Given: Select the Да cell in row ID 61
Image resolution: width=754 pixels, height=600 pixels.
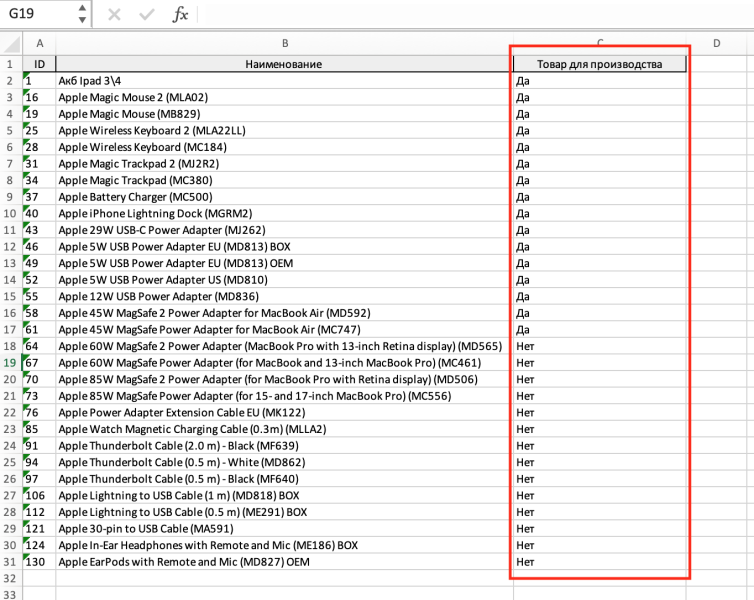Looking at the screenshot, I should [x=600, y=329].
